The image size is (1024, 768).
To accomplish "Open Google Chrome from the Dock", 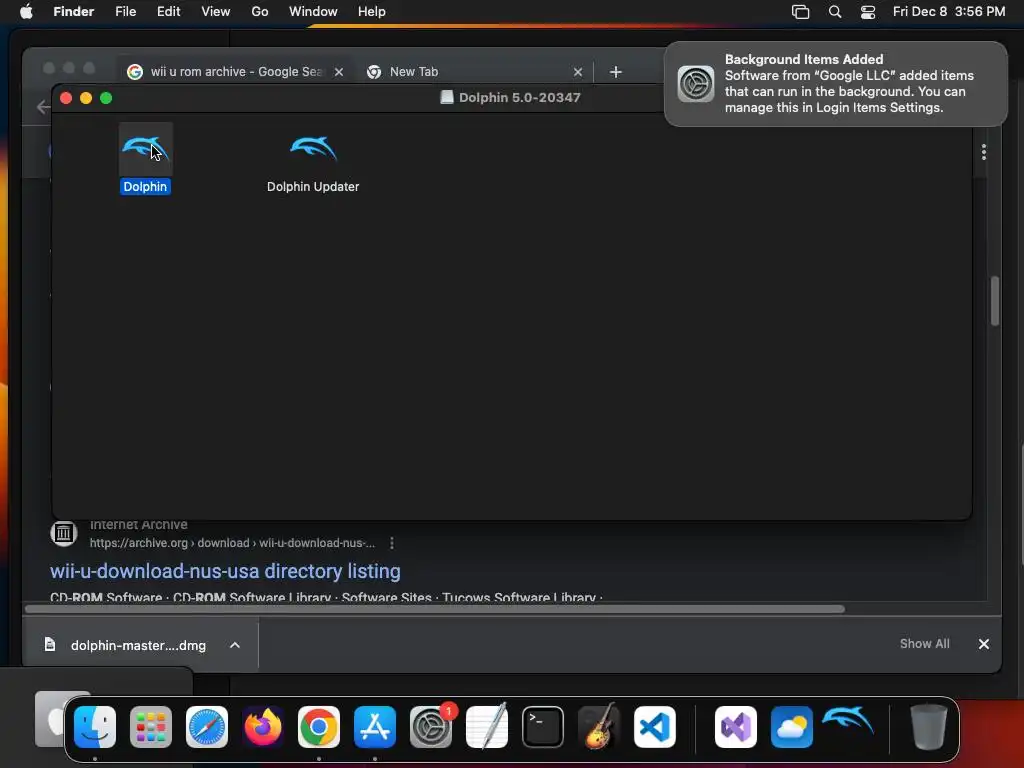I will point(319,727).
